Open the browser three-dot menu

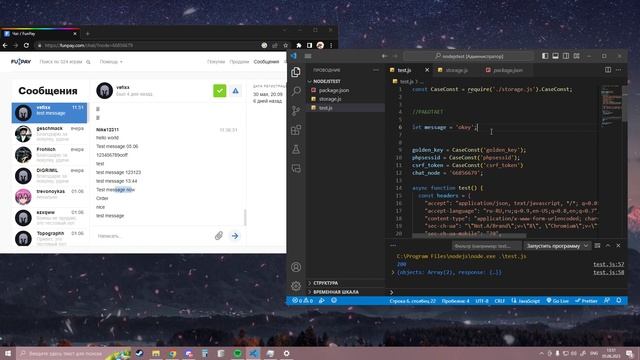331,45
